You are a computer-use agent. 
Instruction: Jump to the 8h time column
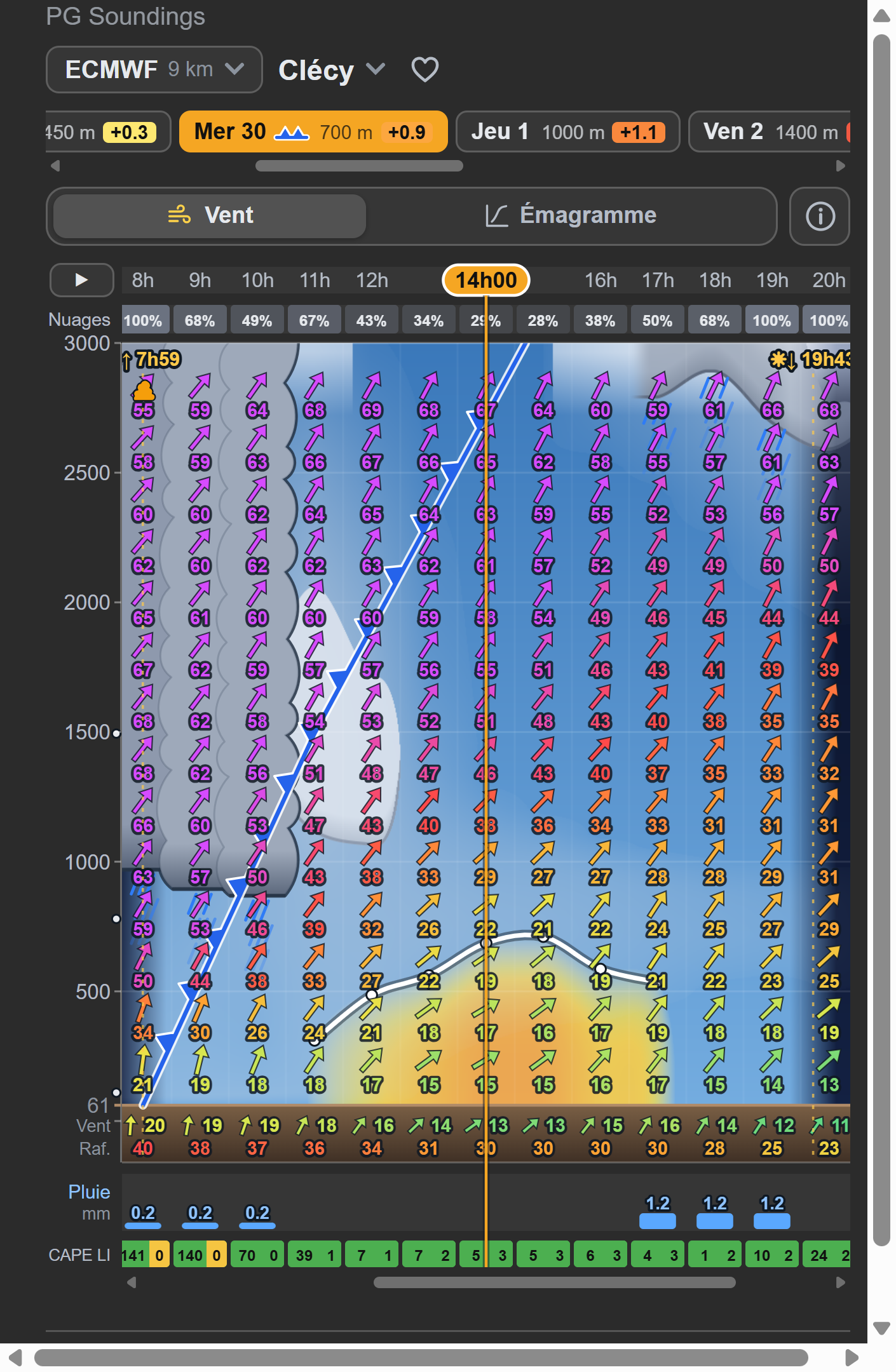click(143, 280)
